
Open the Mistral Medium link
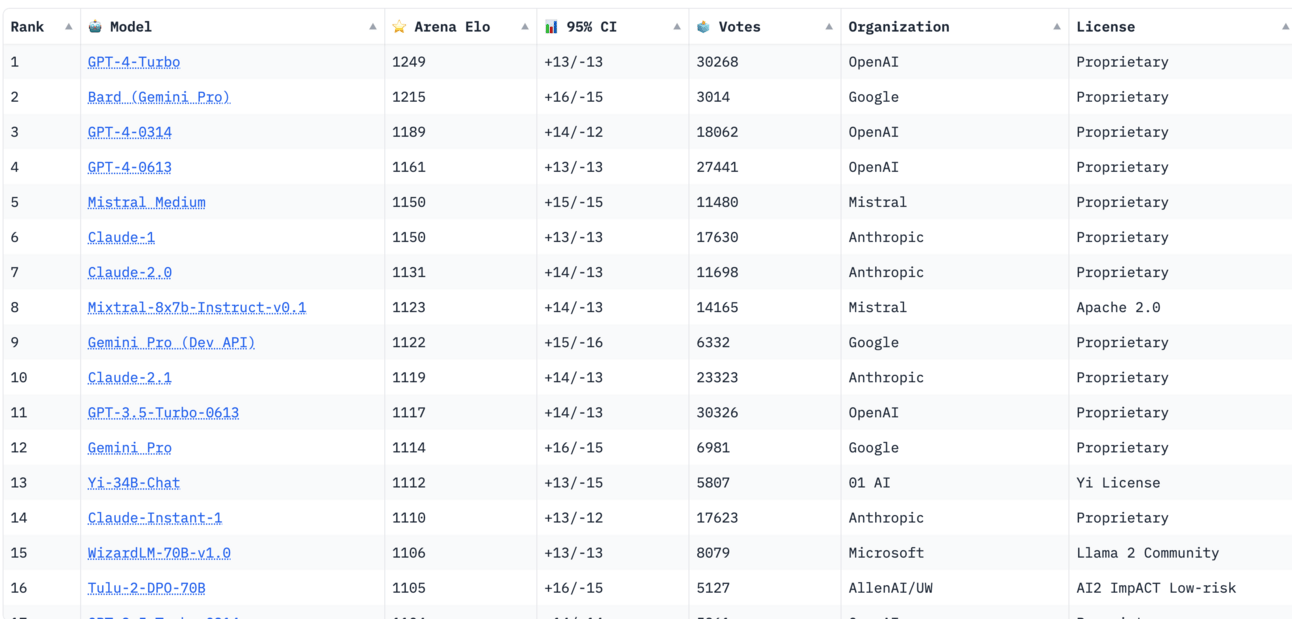point(146,202)
